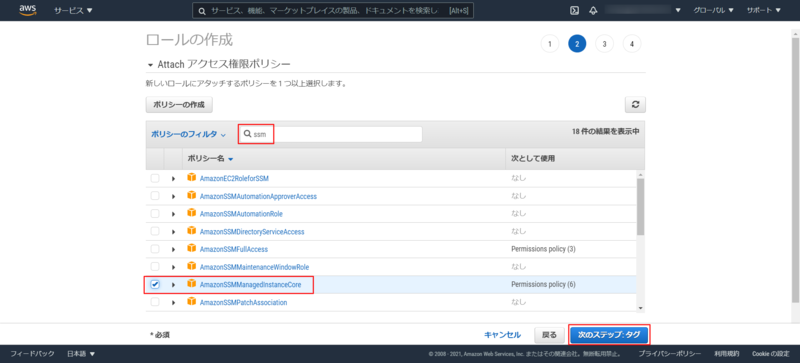Check the AmazonSSMPatchAssociation checkbox
Screen dimensions: 800x363
click(x=155, y=302)
